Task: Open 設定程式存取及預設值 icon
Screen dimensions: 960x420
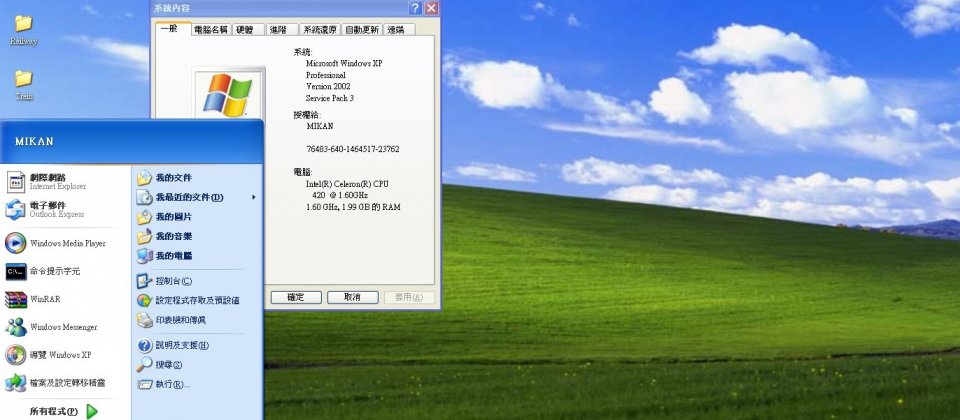Action: 144,301
